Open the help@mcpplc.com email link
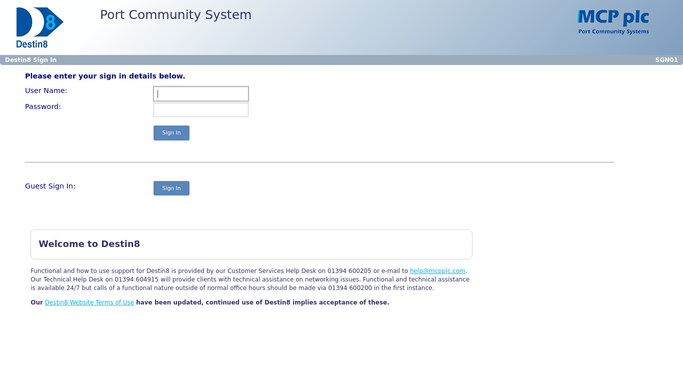 (437, 271)
